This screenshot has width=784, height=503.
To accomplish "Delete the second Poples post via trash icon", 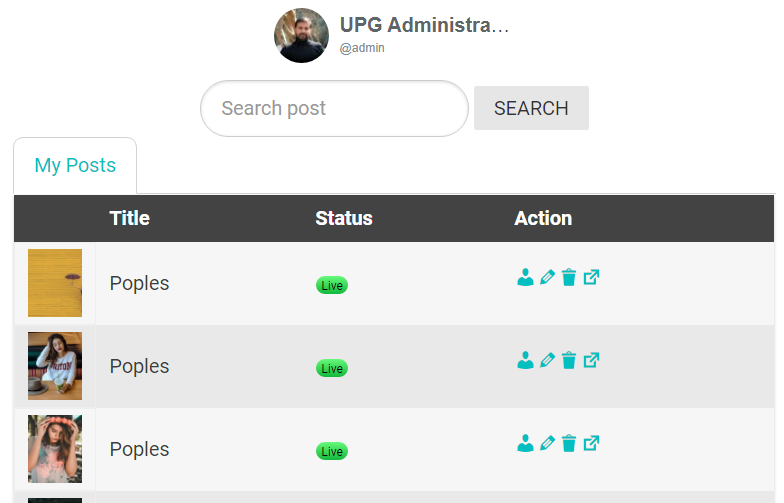I will 569,360.
